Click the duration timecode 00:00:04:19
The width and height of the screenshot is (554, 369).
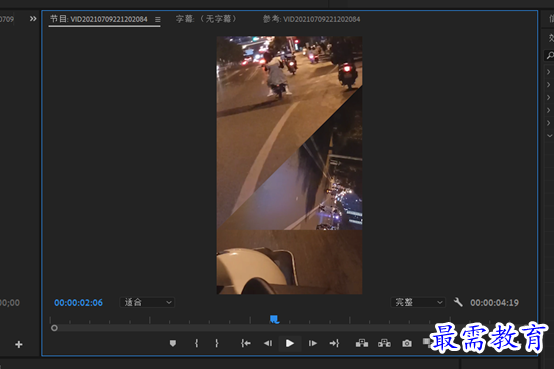[494, 303]
